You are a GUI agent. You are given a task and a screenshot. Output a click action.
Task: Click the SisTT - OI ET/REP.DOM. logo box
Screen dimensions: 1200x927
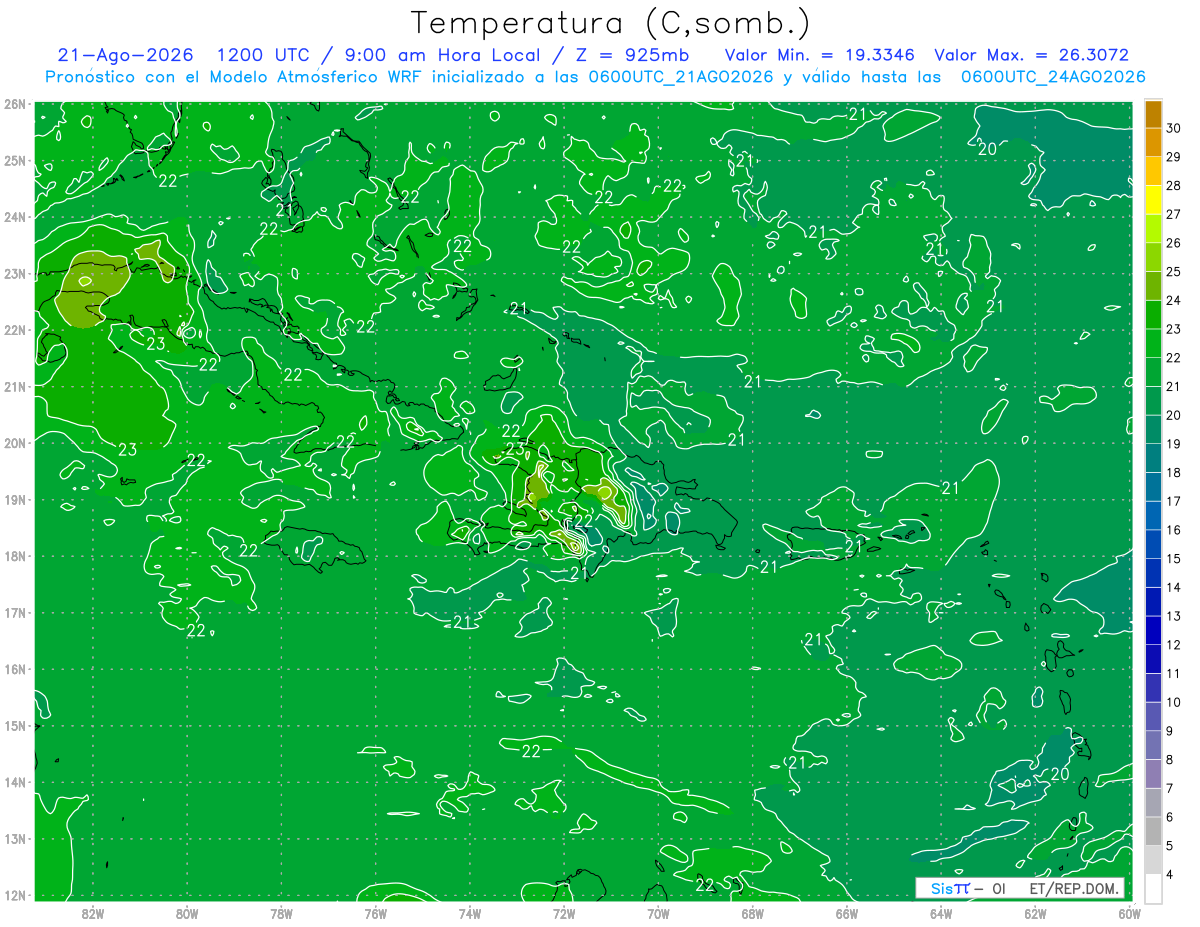(1019, 888)
